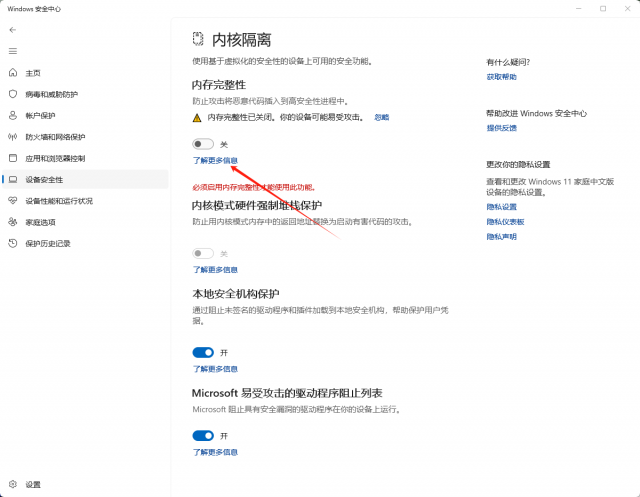Turn off 本地安全机构保护 toggle
The image size is (640, 497).
coord(203,353)
